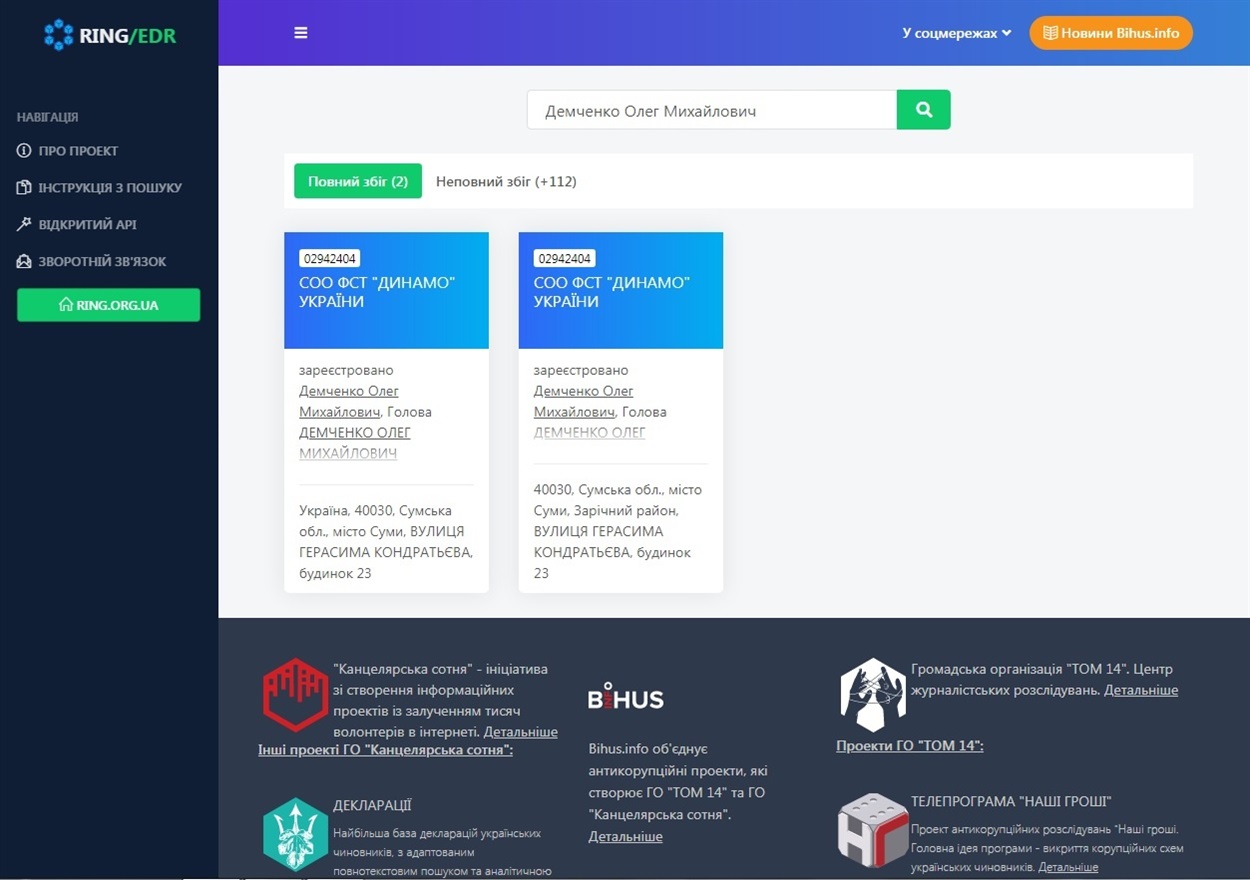Click first card's address starting with Україна, 40030
The height and width of the screenshot is (880, 1250).
(386, 542)
